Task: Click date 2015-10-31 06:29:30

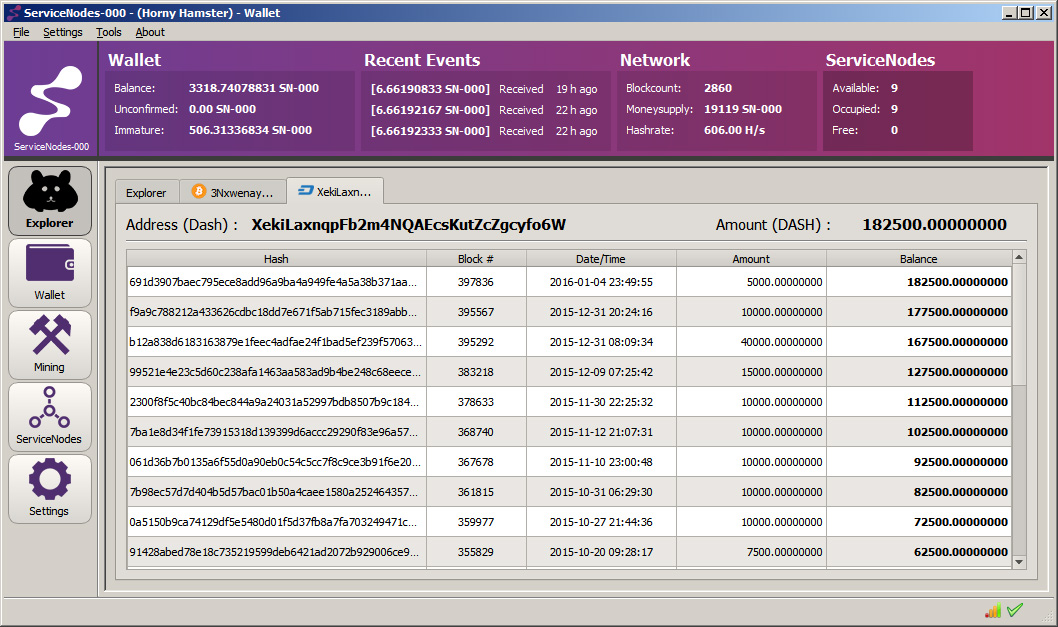Action: click(x=601, y=492)
